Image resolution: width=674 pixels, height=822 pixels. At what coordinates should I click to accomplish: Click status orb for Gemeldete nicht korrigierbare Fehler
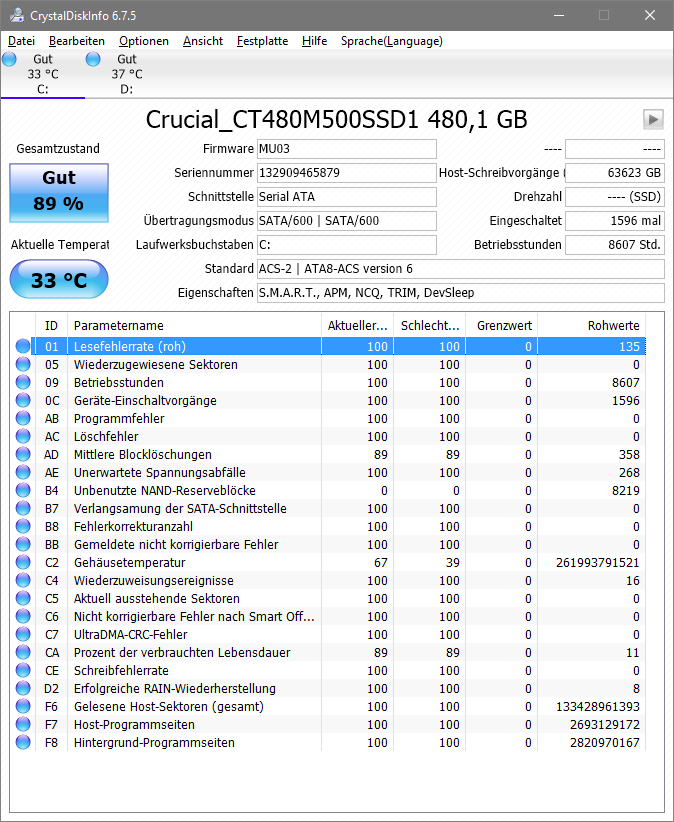coord(23,544)
